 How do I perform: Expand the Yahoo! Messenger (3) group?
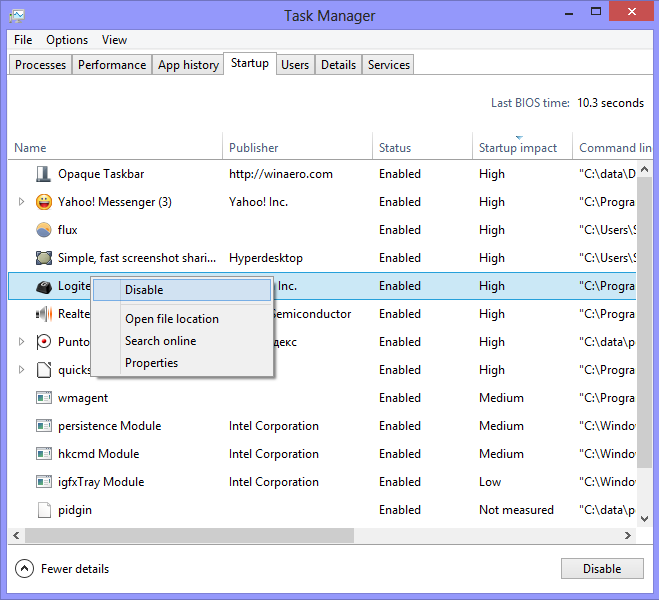[x=21, y=202]
